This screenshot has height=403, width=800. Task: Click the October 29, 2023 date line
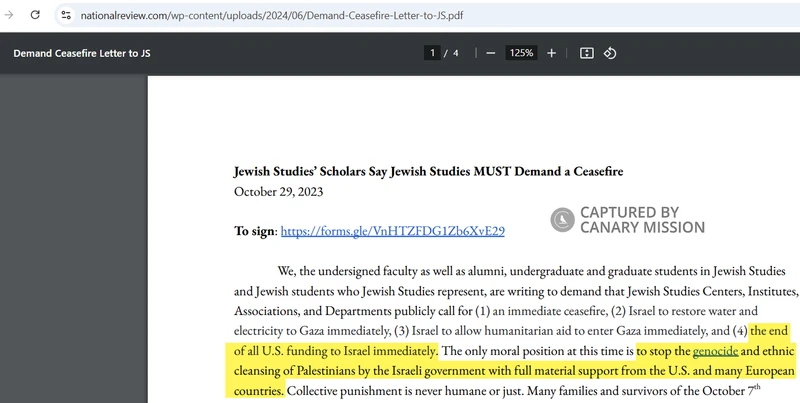[279, 192]
